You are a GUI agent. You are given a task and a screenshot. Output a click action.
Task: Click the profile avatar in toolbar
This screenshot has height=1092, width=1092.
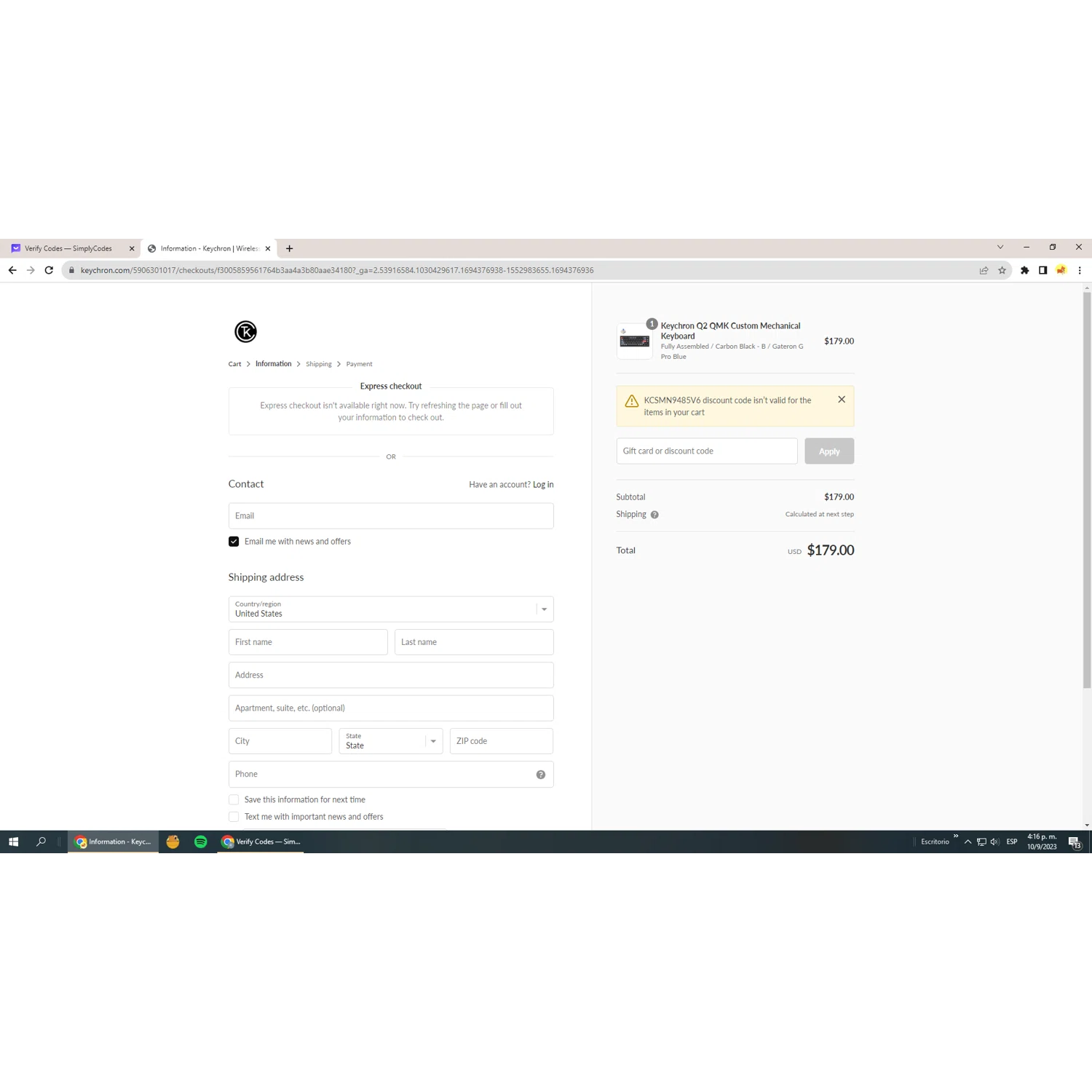tap(1061, 270)
